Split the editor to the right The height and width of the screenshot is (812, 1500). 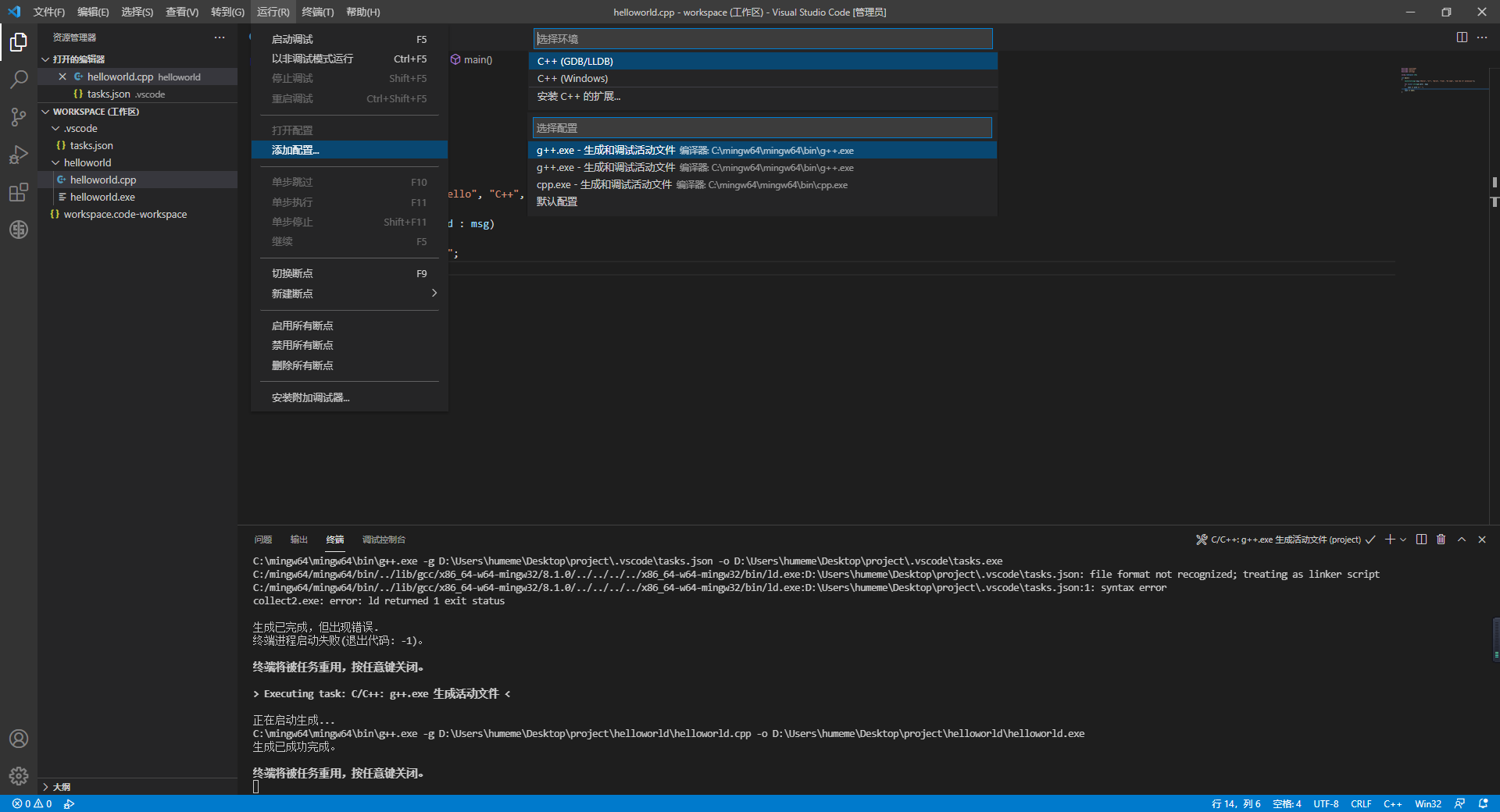pyautogui.click(x=1462, y=37)
